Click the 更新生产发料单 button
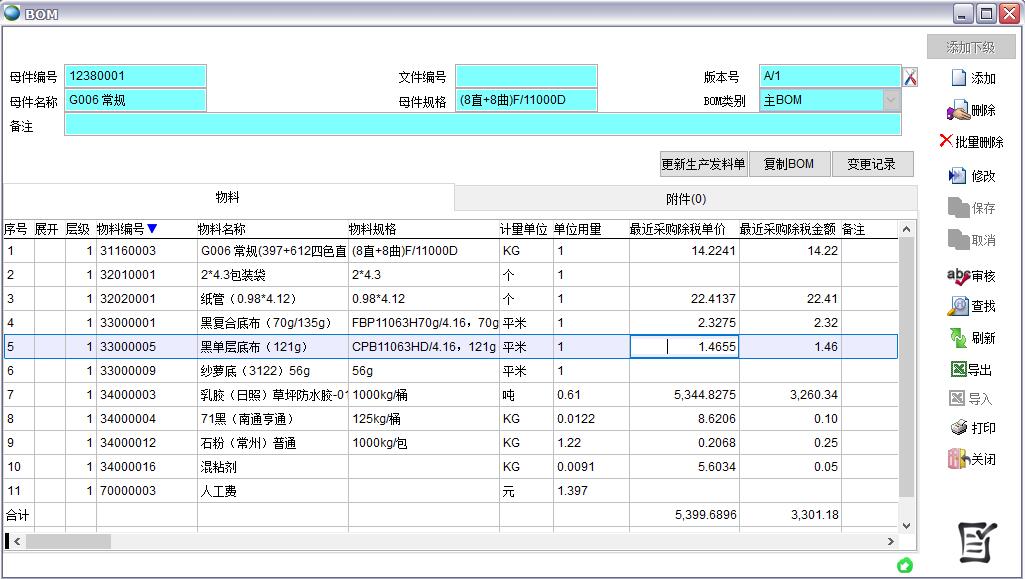Image resolution: width=1025 pixels, height=579 pixels. click(x=703, y=164)
